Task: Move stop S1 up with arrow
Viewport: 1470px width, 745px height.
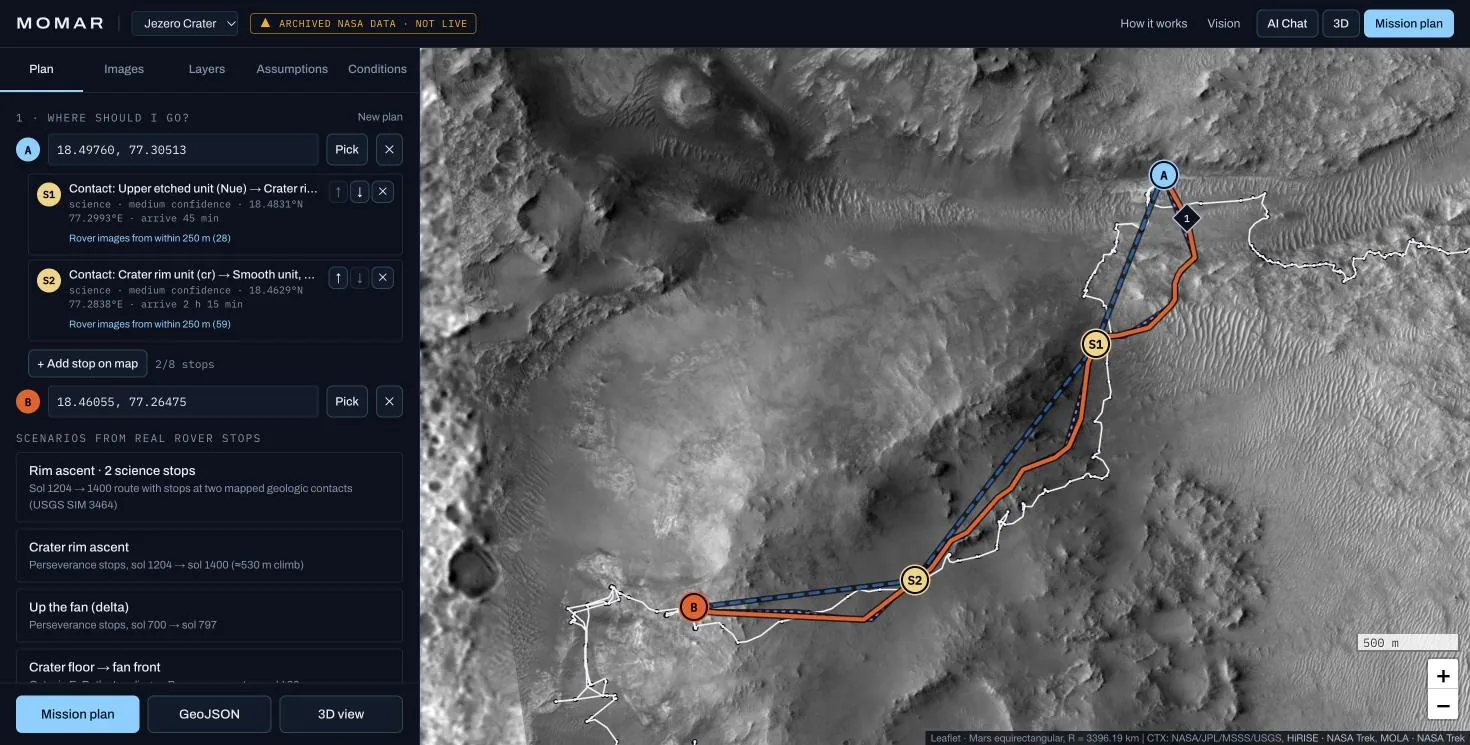Action: (x=338, y=192)
